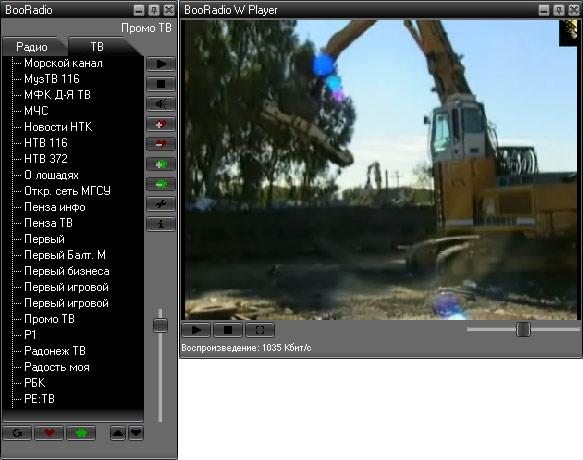Choose the Первый бизнеса channel

point(67,271)
